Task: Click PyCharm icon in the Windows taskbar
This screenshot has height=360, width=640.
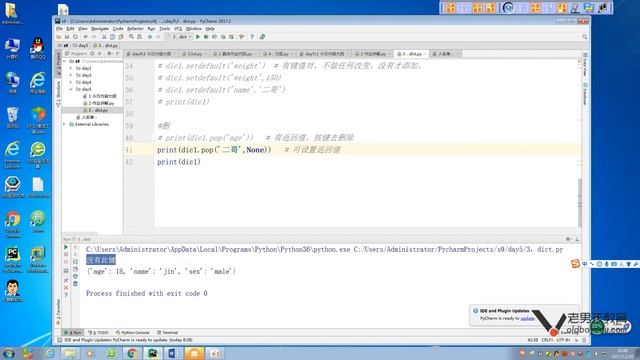Action: 153,353
